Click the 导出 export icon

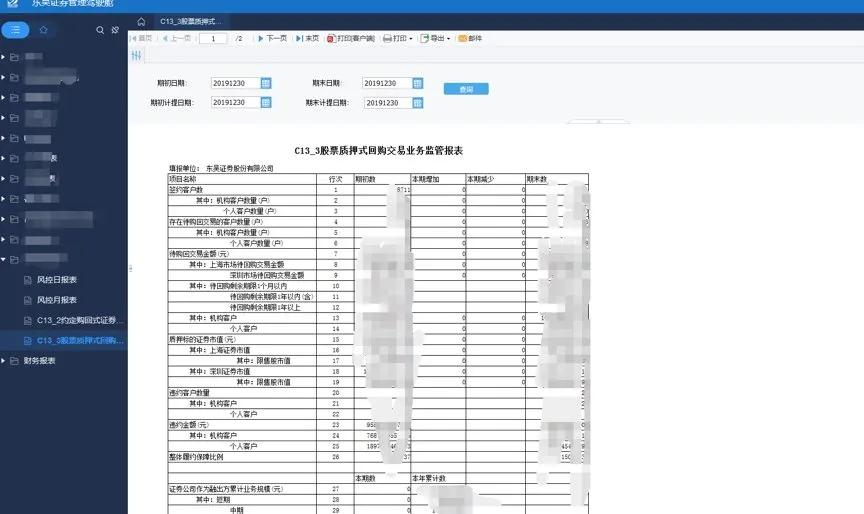(424, 39)
